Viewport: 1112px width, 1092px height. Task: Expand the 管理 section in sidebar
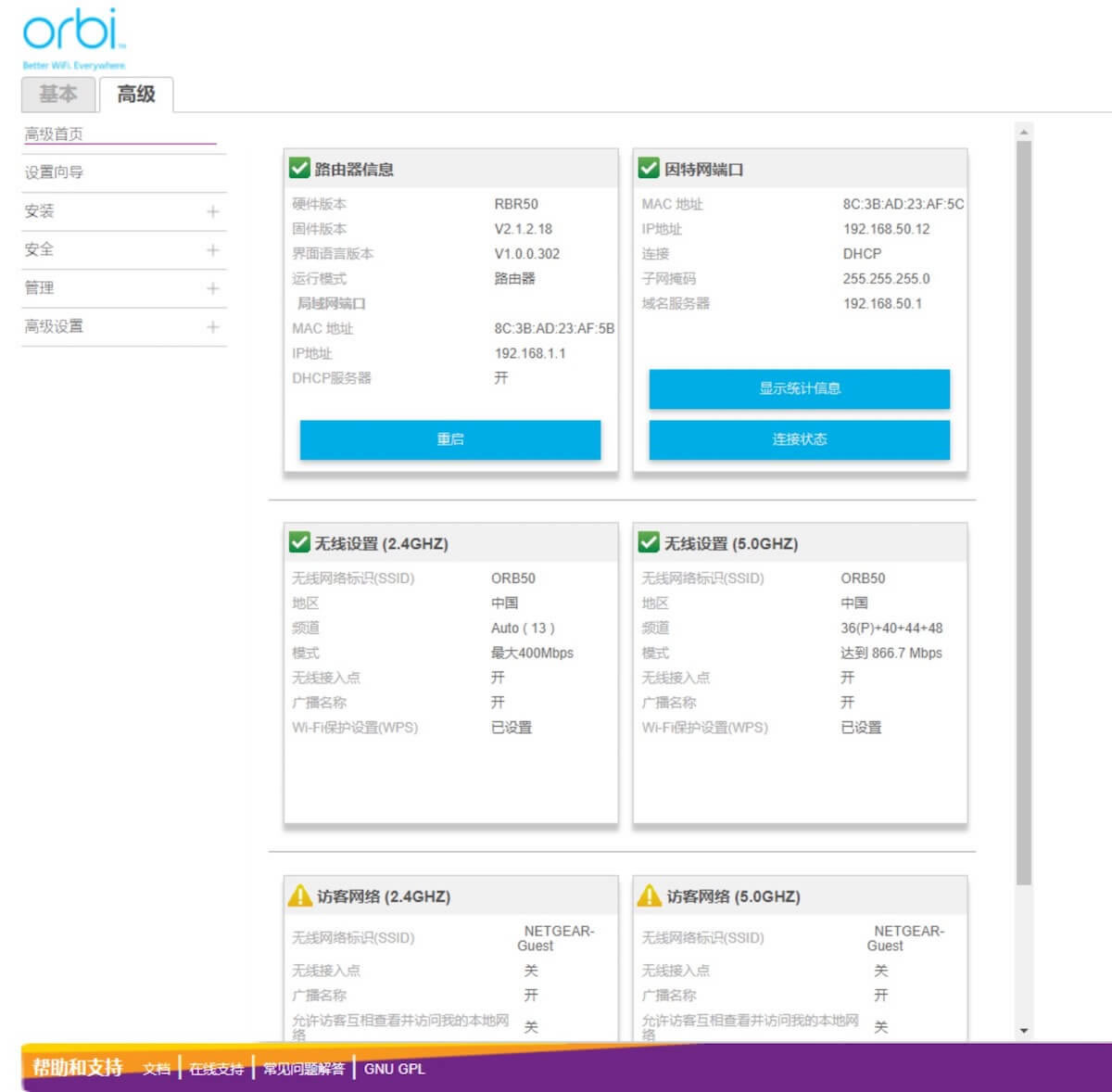click(212, 288)
